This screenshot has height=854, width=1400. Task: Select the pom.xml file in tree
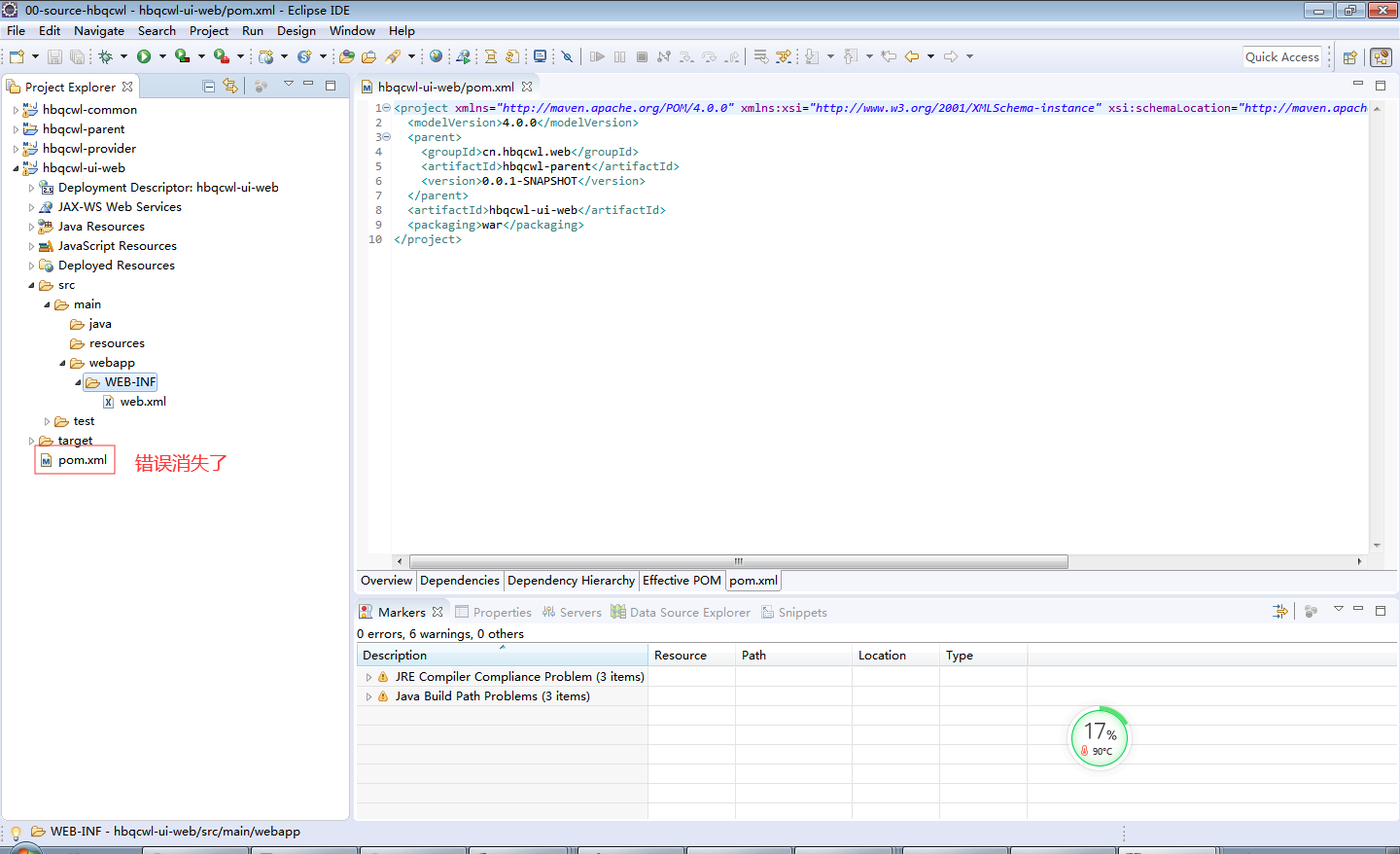coord(83,460)
